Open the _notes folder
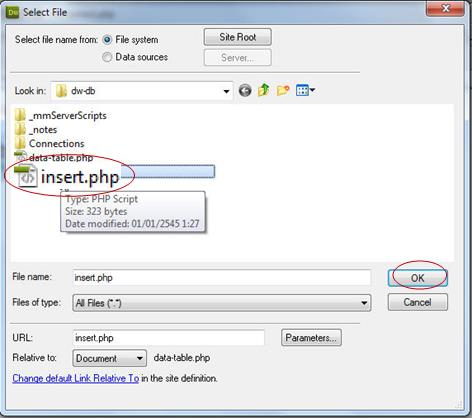 click(36, 130)
